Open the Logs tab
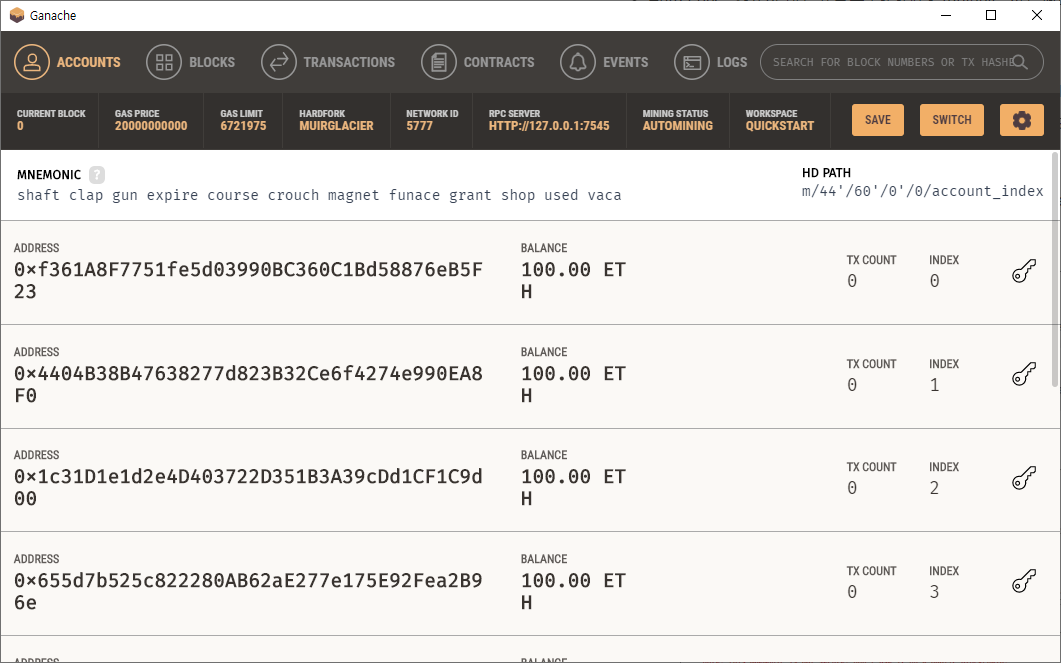The image size is (1061, 663). [710, 62]
